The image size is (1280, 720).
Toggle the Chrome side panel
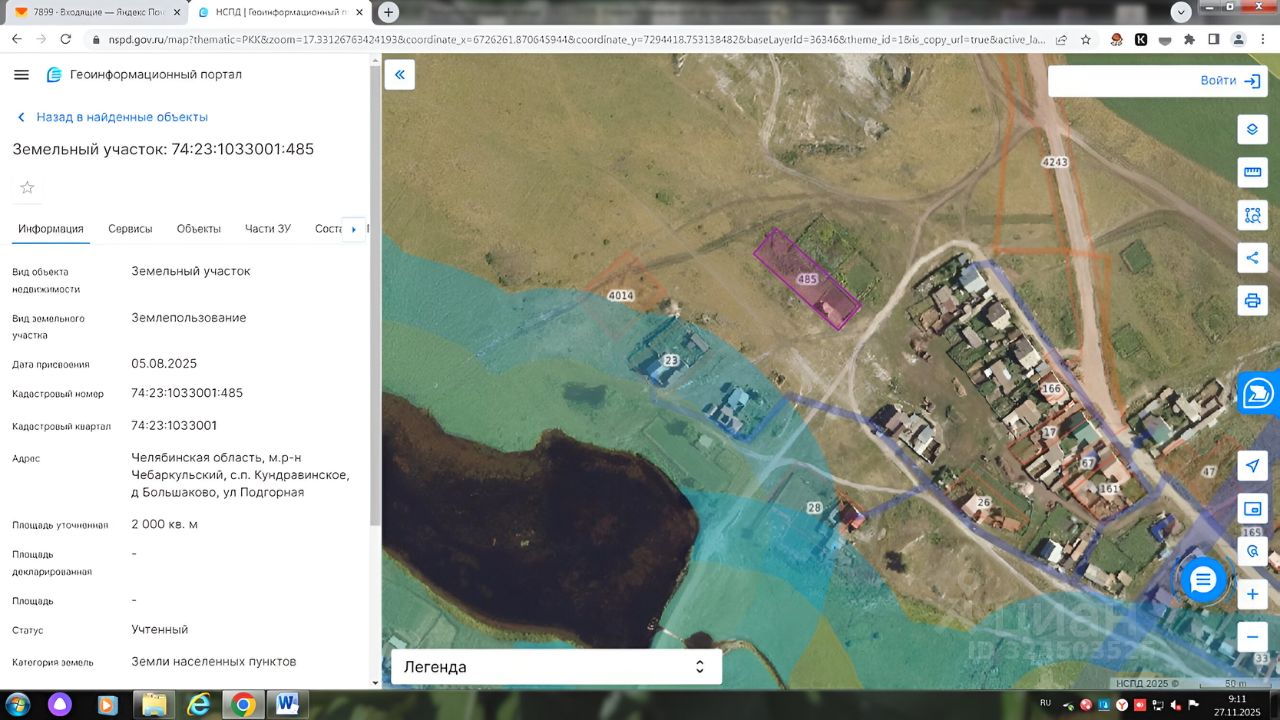point(1213,39)
